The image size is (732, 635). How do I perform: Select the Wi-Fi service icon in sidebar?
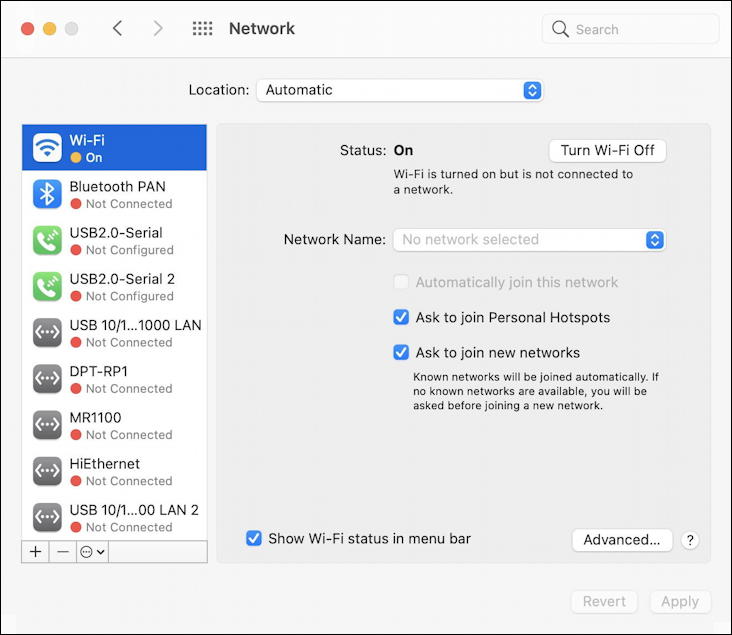(47, 148)
